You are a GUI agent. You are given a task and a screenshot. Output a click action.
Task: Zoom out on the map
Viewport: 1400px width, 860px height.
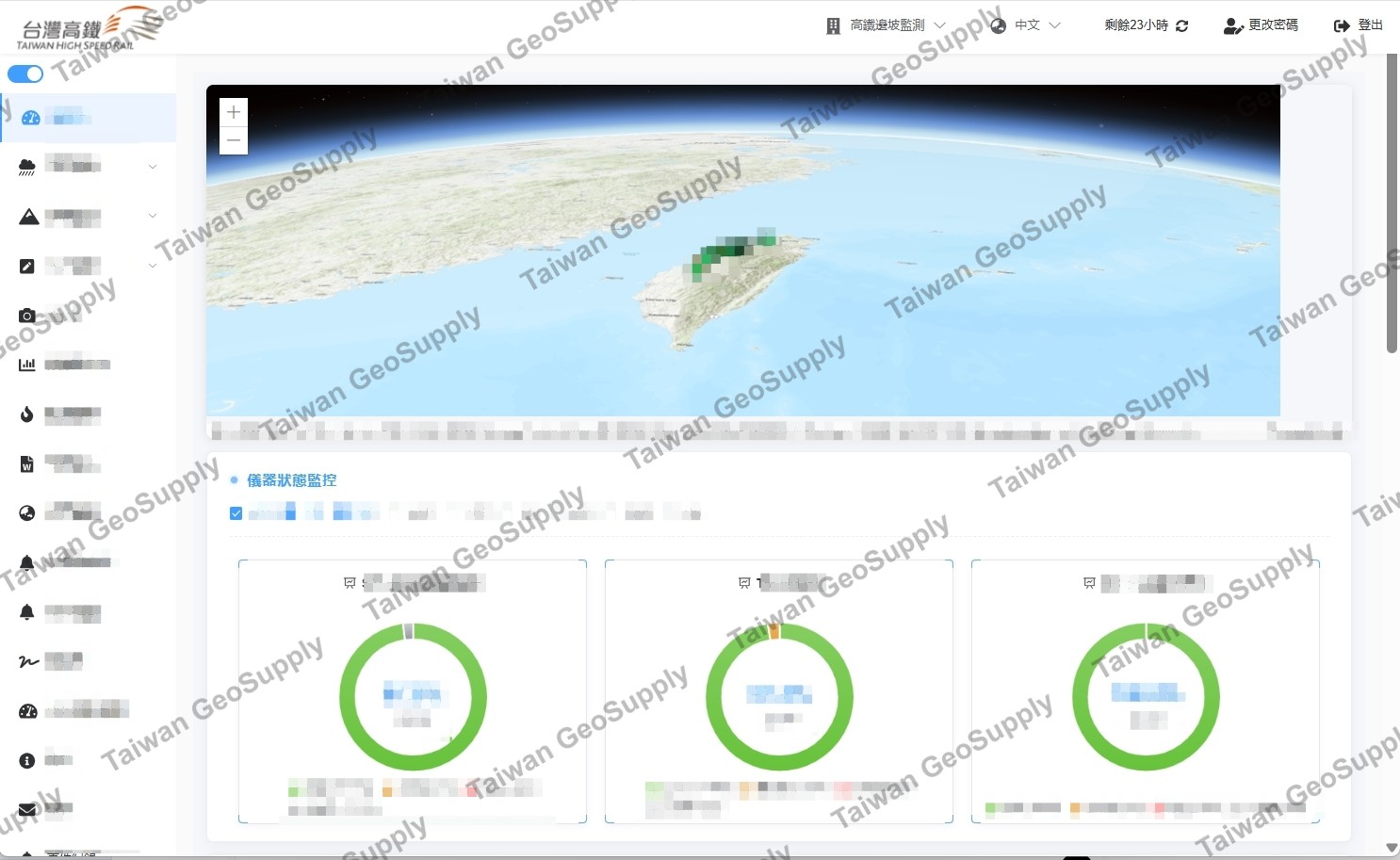(x=234, y=140)
